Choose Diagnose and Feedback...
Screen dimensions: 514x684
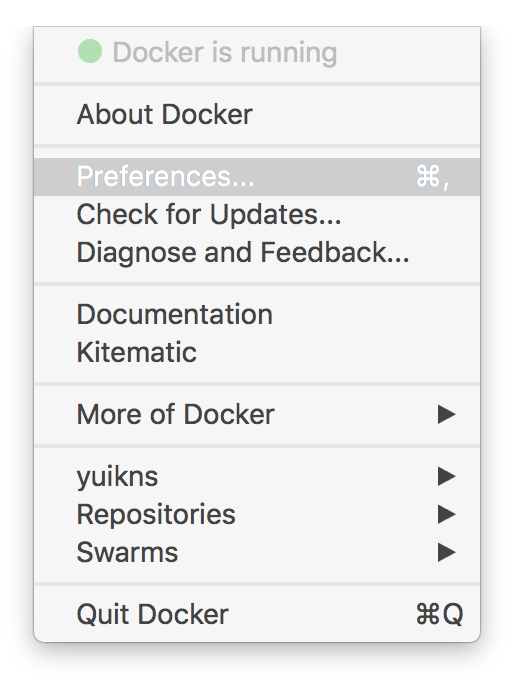[257, 252]
